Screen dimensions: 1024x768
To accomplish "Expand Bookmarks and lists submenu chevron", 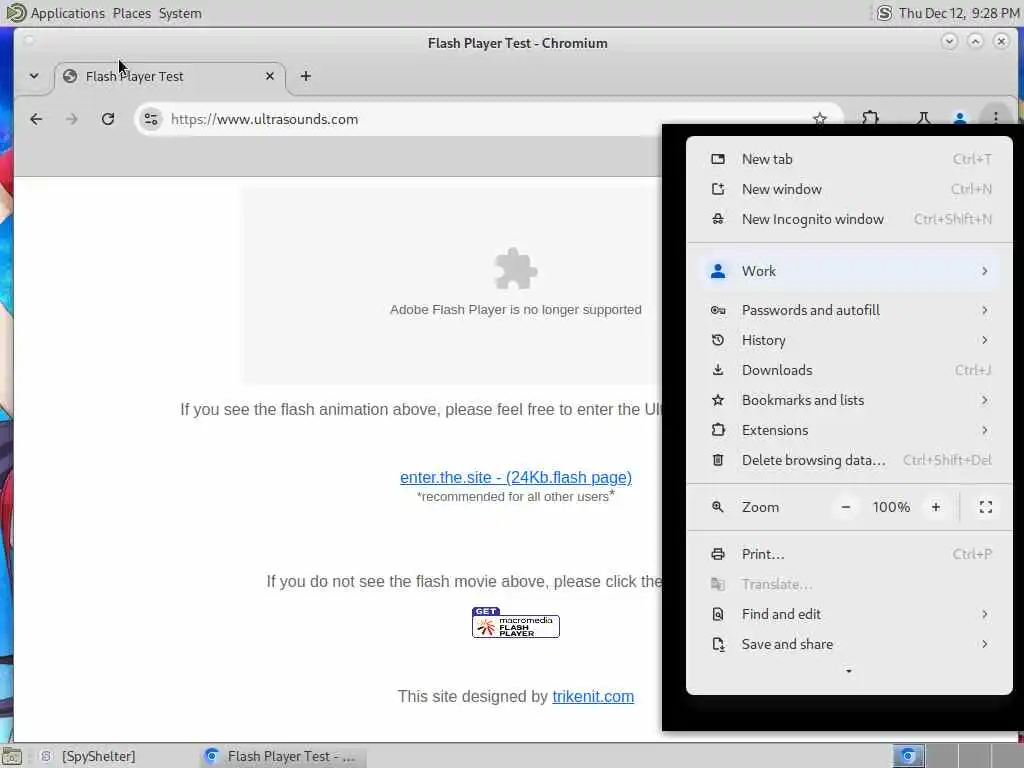I will coord(984,400).
